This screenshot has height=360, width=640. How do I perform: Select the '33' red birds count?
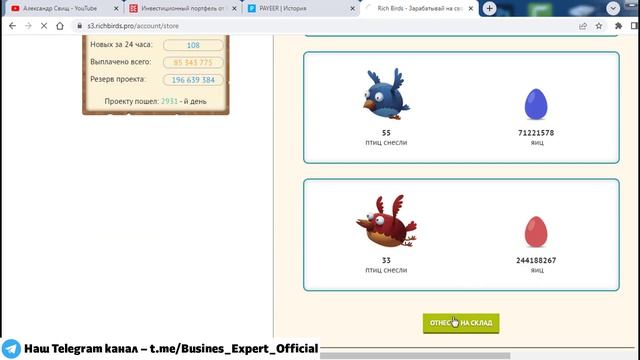click(x=386, y=260)
